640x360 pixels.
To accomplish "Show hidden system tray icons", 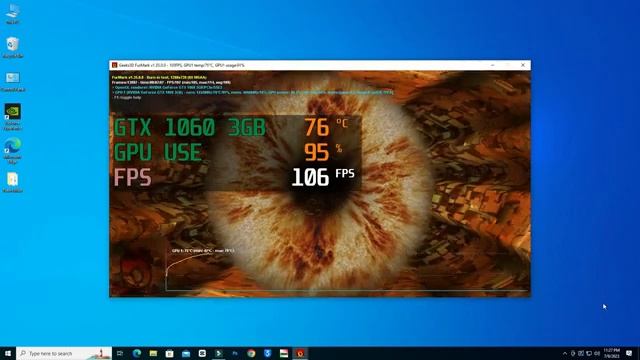I will [565, 353].
